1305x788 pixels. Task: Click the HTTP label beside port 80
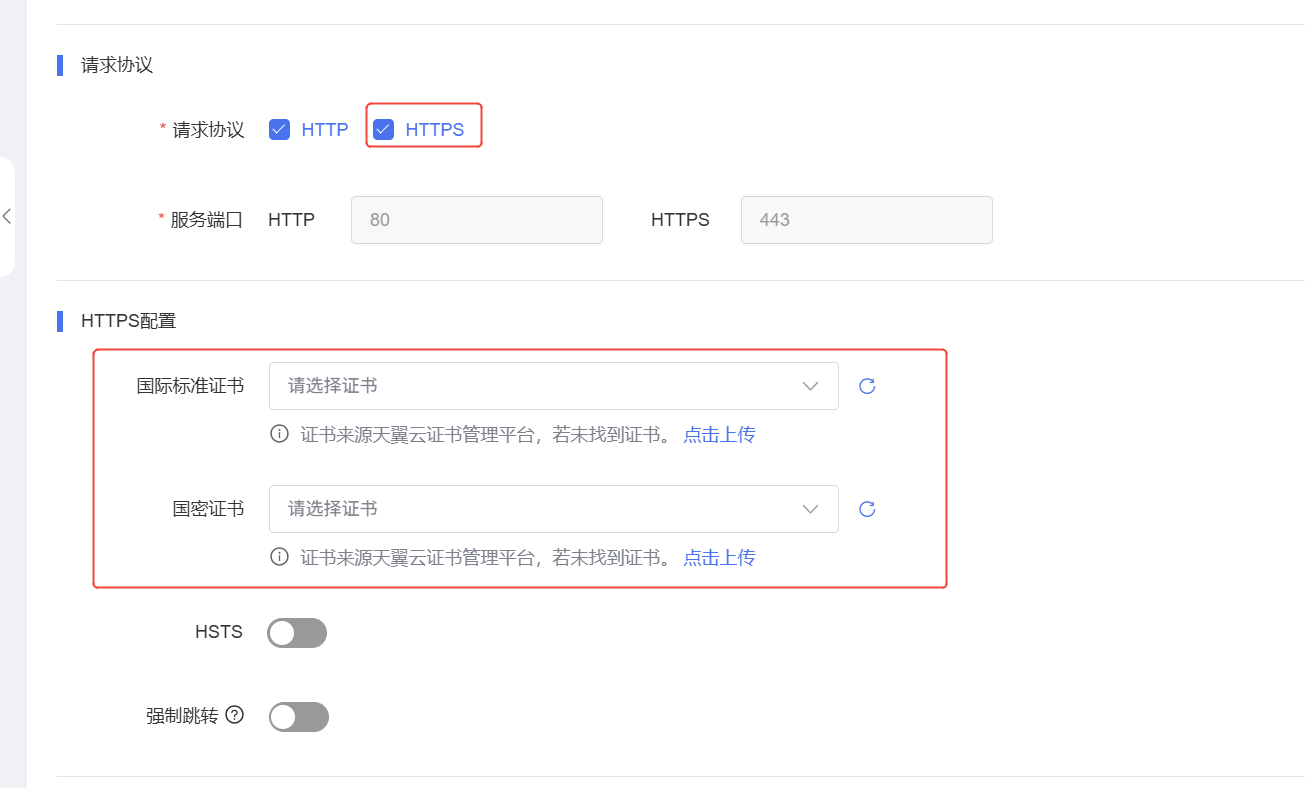click(291, 220)
